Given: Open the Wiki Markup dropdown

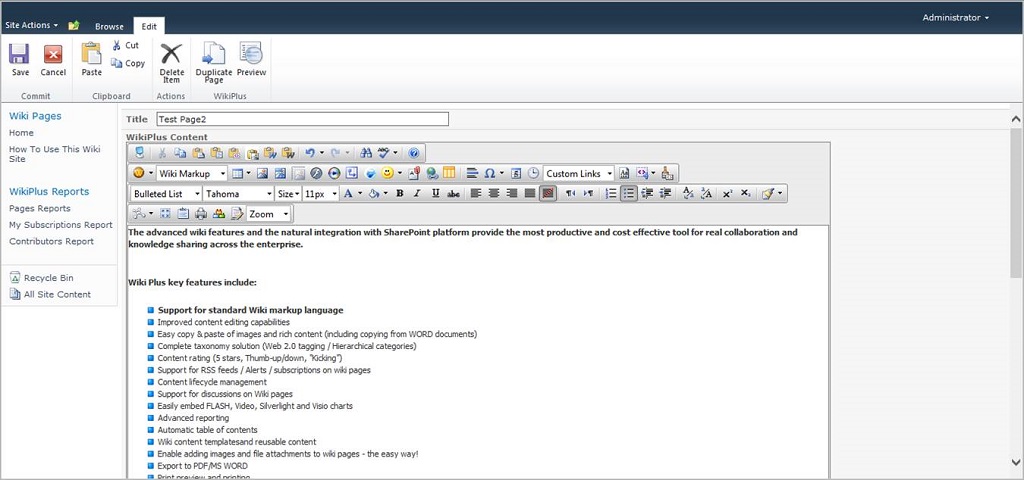Looking at the screenshot, I should tap(192, 173).
